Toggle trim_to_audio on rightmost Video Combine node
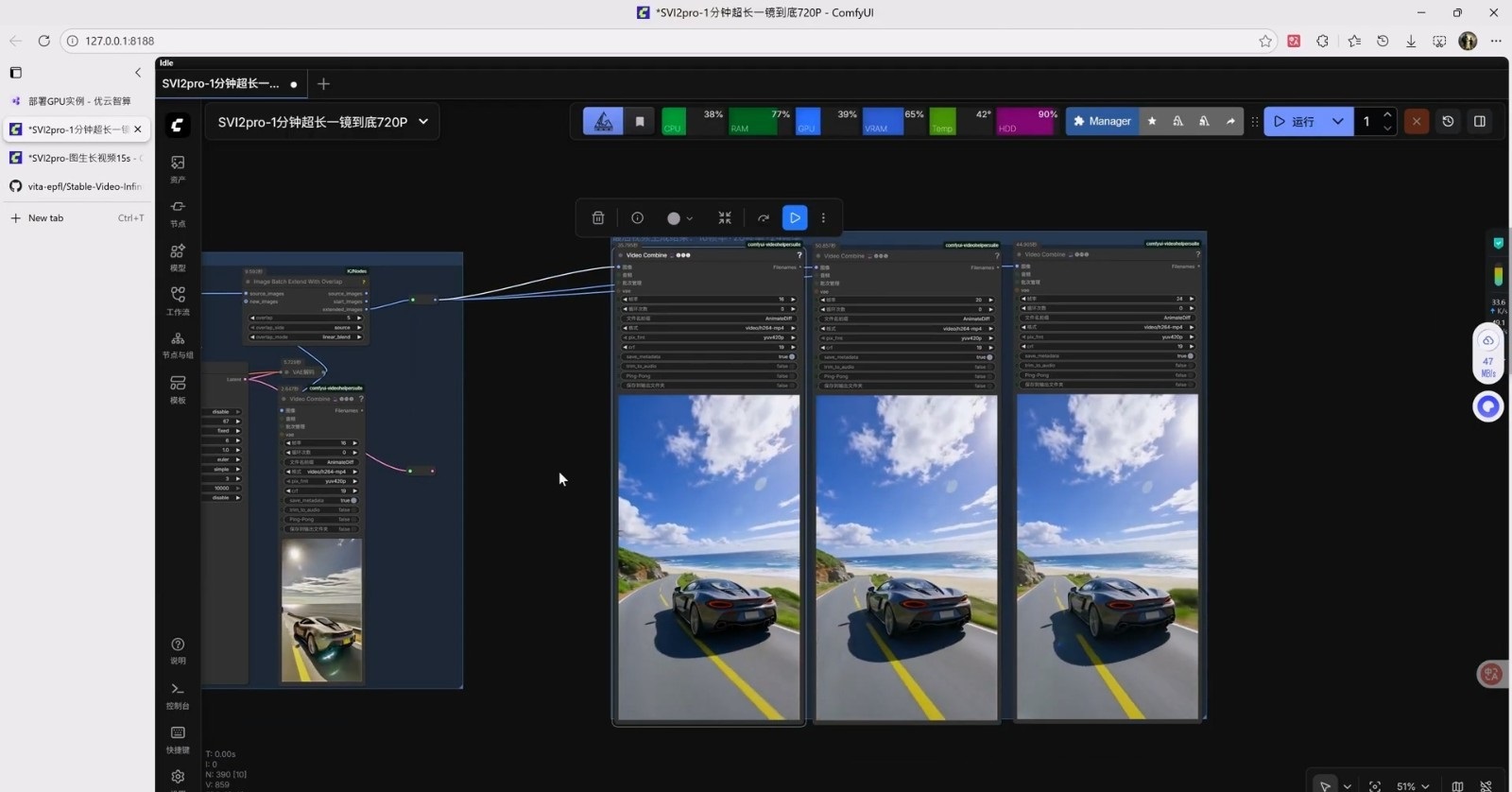Screen dimensions: 1512x792 1190,366
